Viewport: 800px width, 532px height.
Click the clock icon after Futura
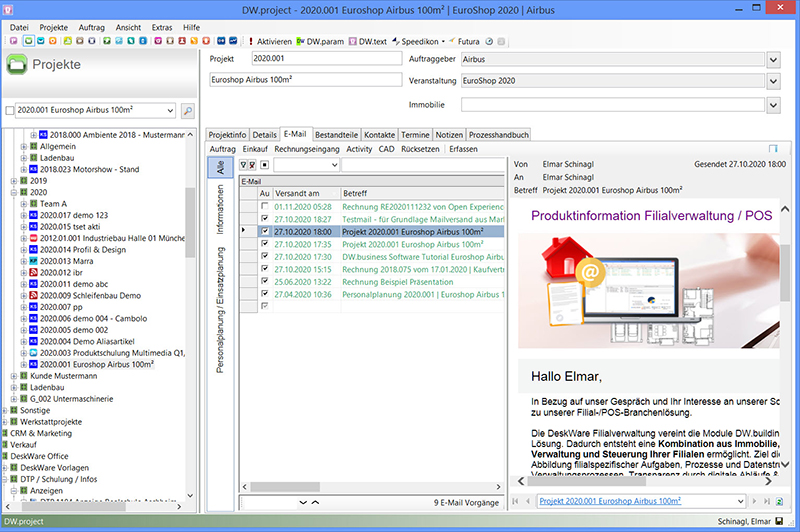489,41
